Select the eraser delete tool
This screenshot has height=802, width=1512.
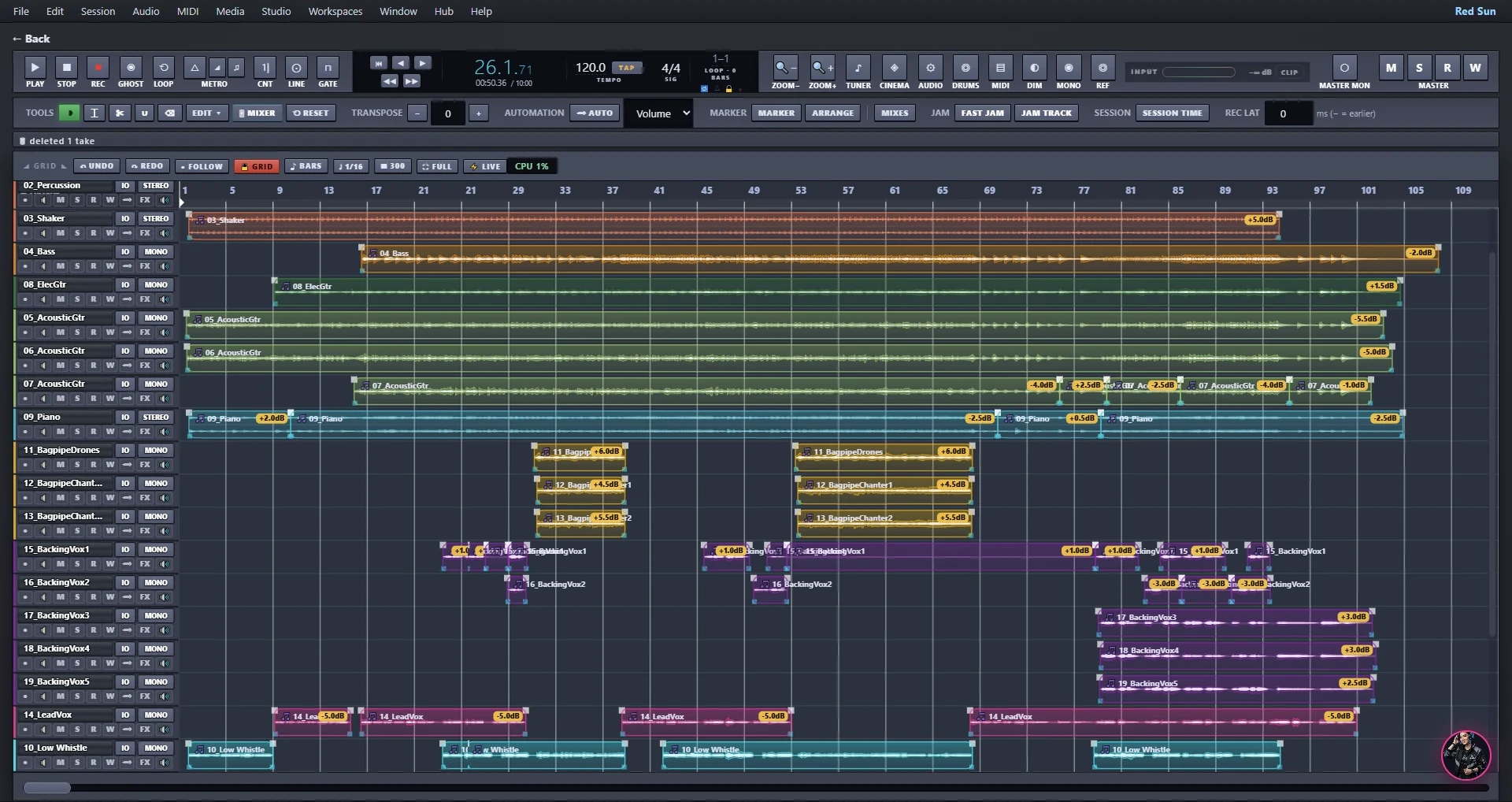pyautogui.click(x=169, y=113)
